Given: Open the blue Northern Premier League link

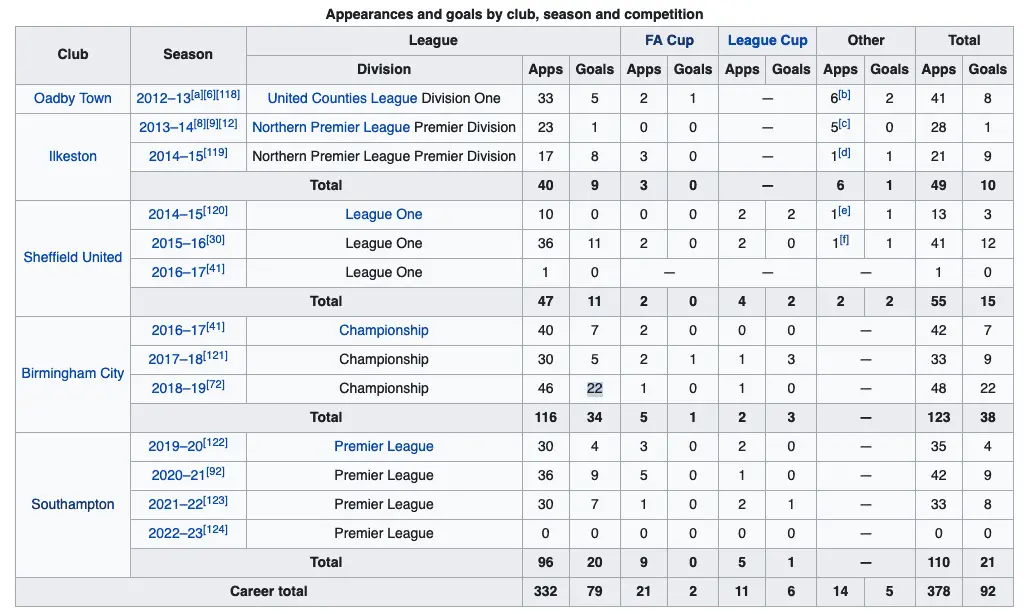Looking at the screenshot, I should pos(331,127).
